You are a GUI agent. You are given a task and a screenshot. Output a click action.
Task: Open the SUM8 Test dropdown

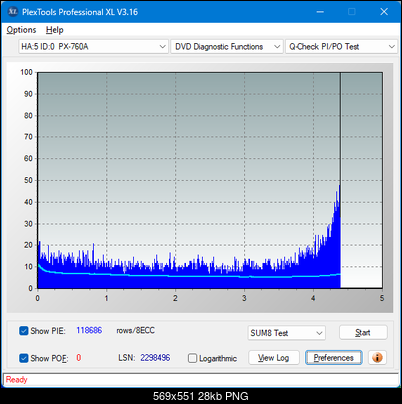click(x=287, y=333)
